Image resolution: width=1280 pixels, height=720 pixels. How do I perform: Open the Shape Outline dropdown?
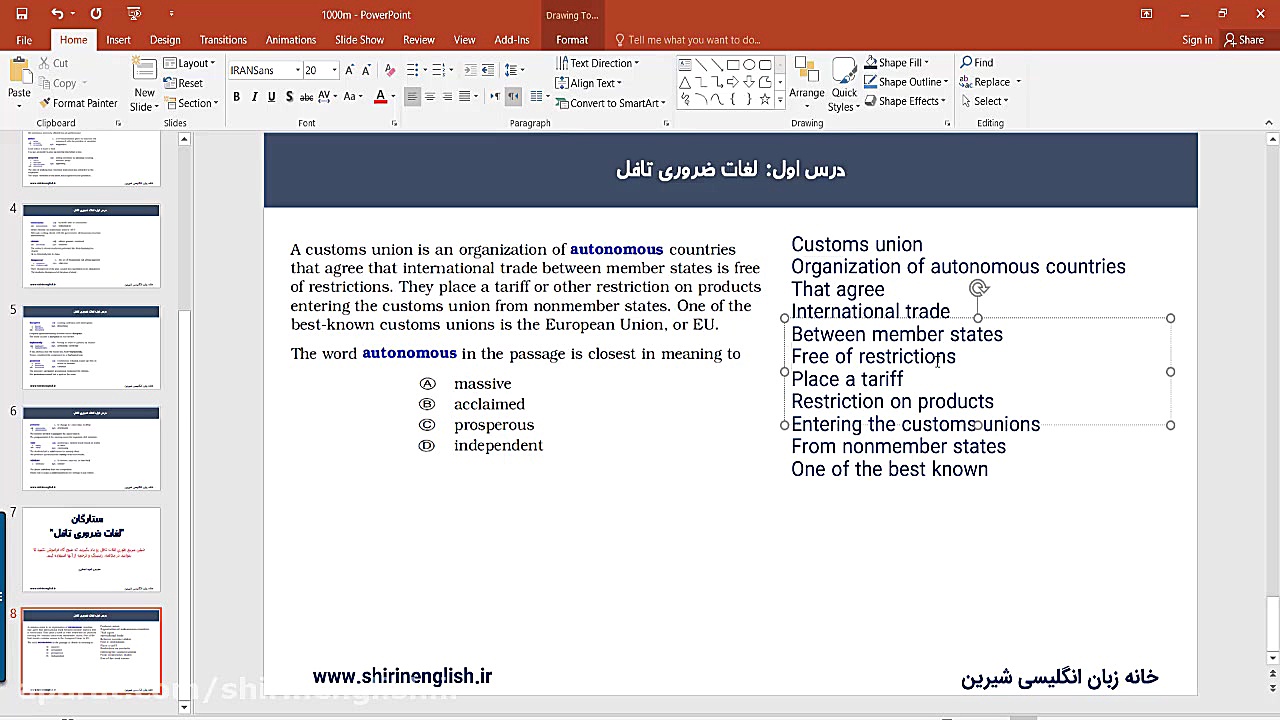pos(905,82)
